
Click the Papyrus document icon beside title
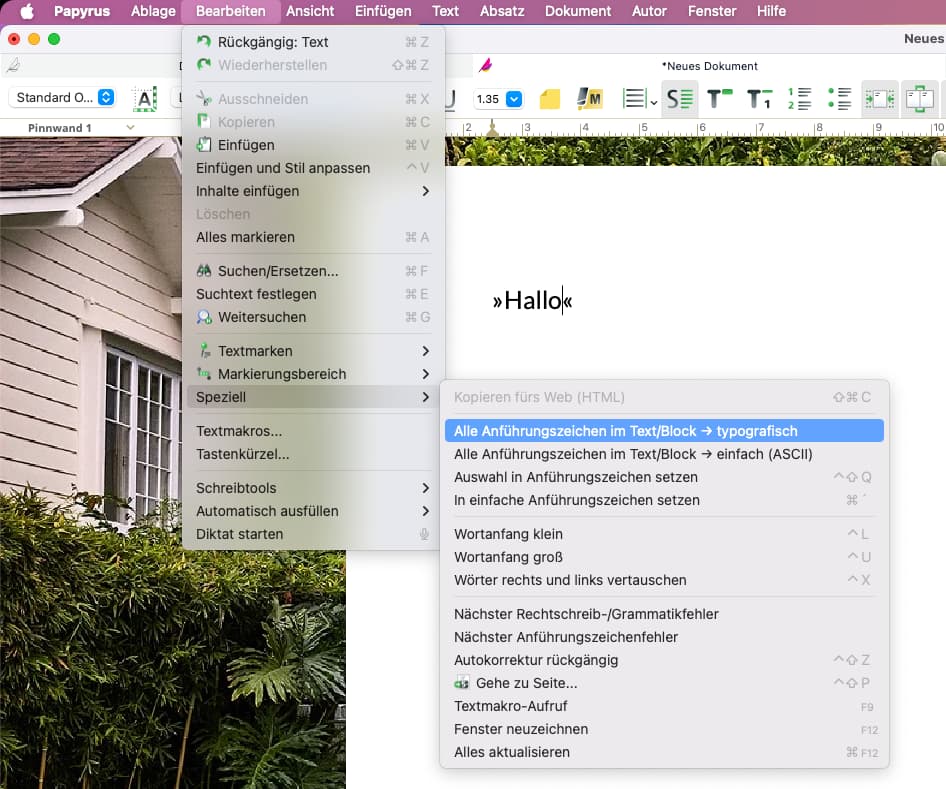tap(486, 65)
